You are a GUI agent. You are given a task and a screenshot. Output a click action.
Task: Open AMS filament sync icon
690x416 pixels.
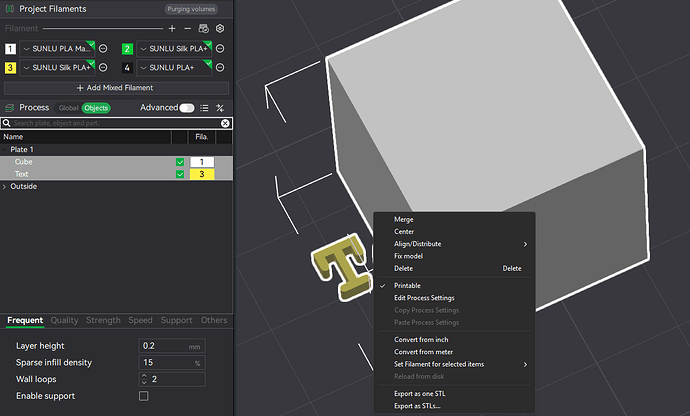203,29
